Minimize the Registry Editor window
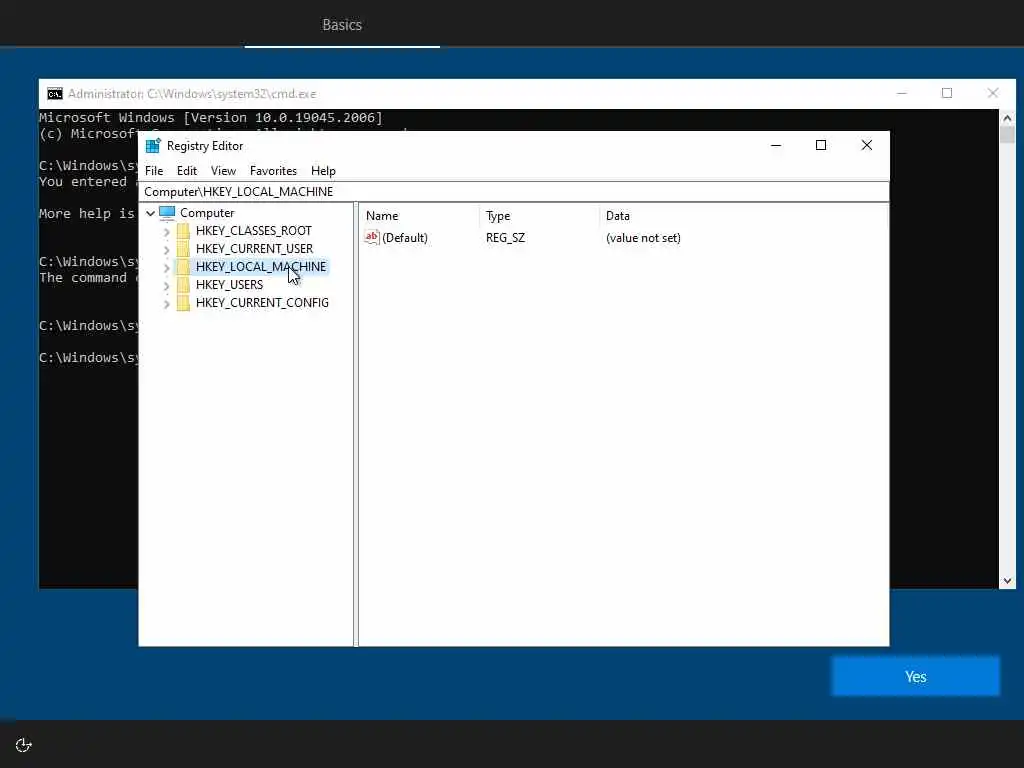 tap(776, 146)
